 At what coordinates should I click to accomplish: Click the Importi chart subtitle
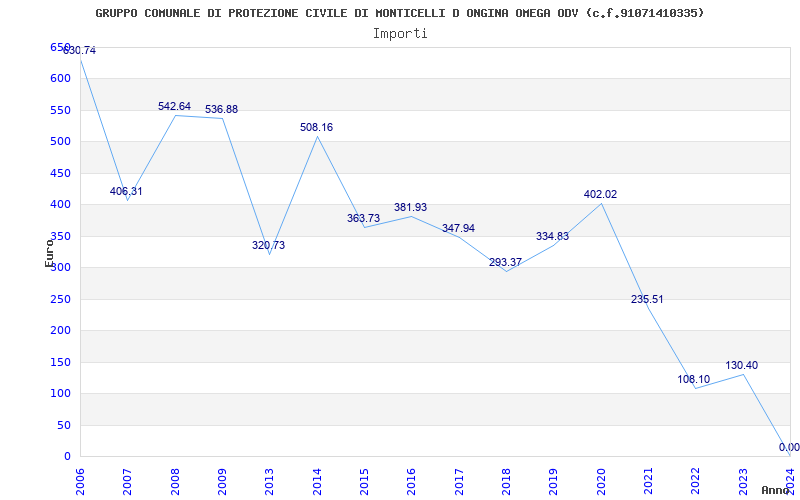coord(400,34)
